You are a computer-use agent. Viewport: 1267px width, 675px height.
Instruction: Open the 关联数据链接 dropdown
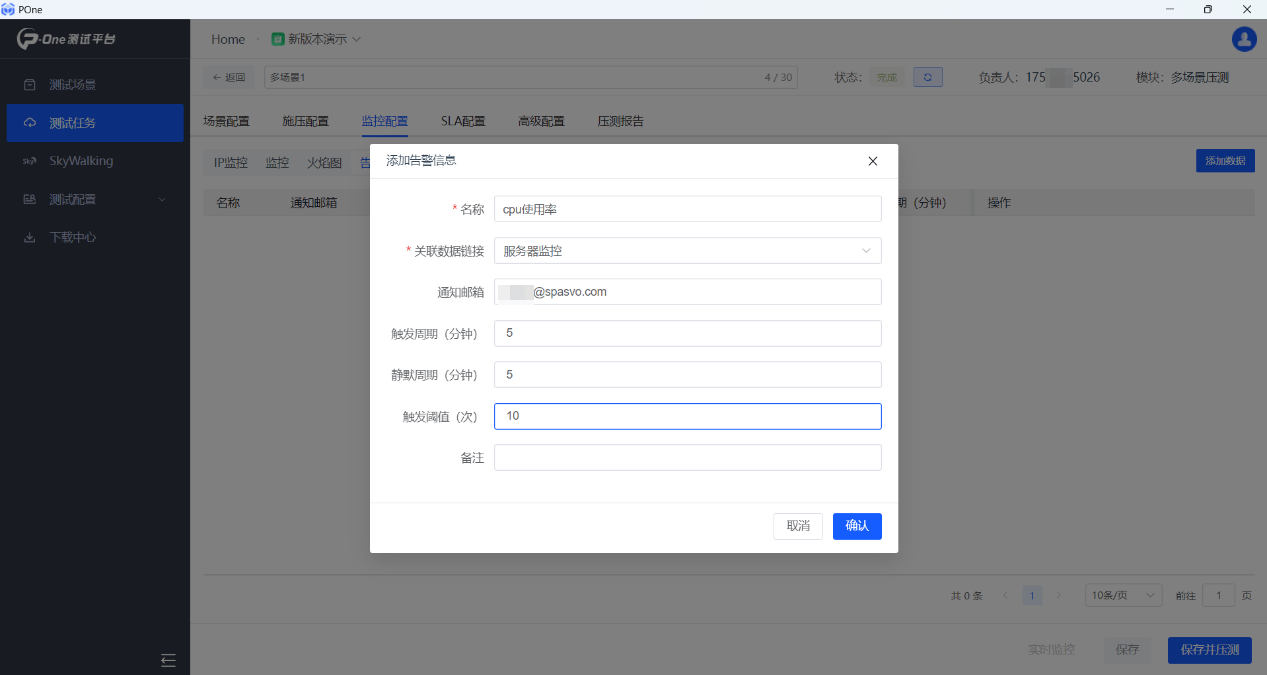coord(687,250)
